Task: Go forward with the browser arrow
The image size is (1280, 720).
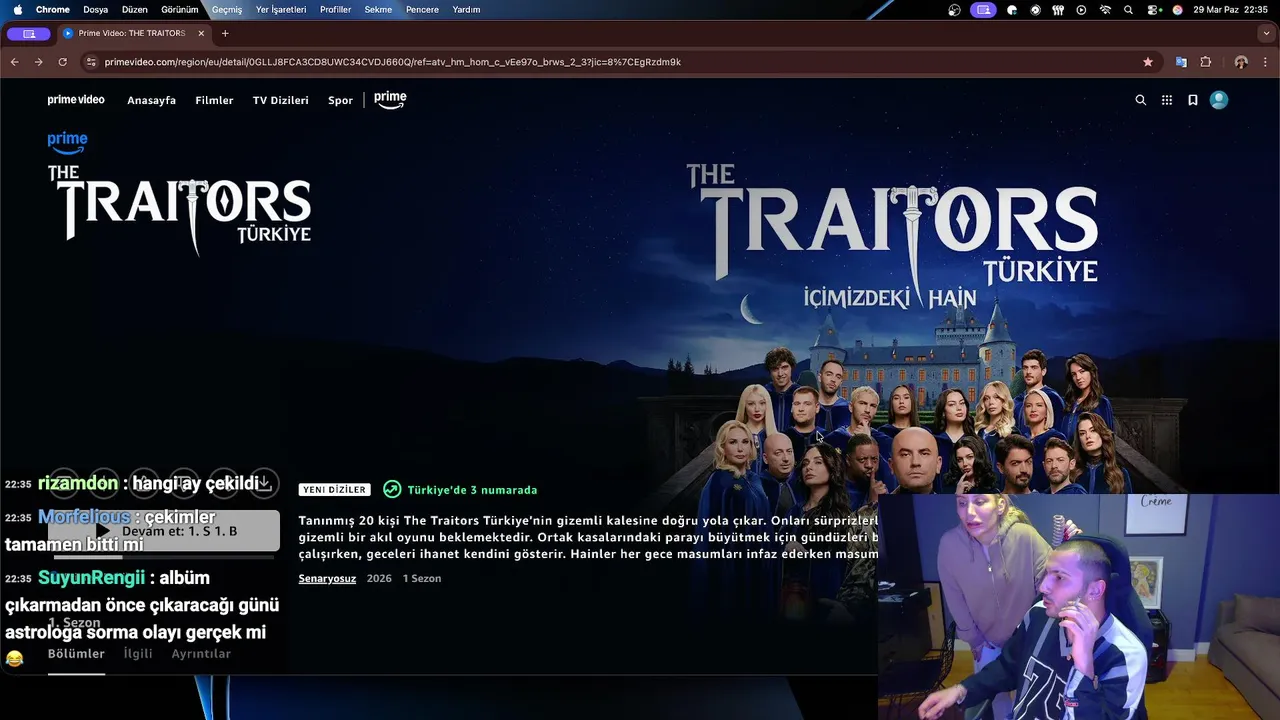Action: click(38, 62)
